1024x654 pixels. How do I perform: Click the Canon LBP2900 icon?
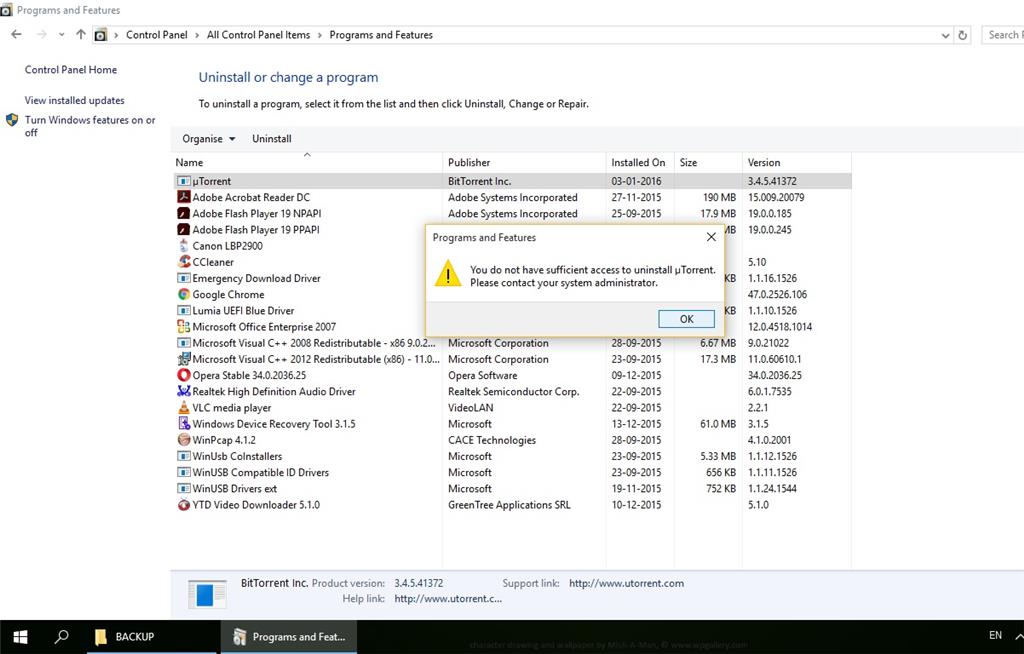click(184, 246)
